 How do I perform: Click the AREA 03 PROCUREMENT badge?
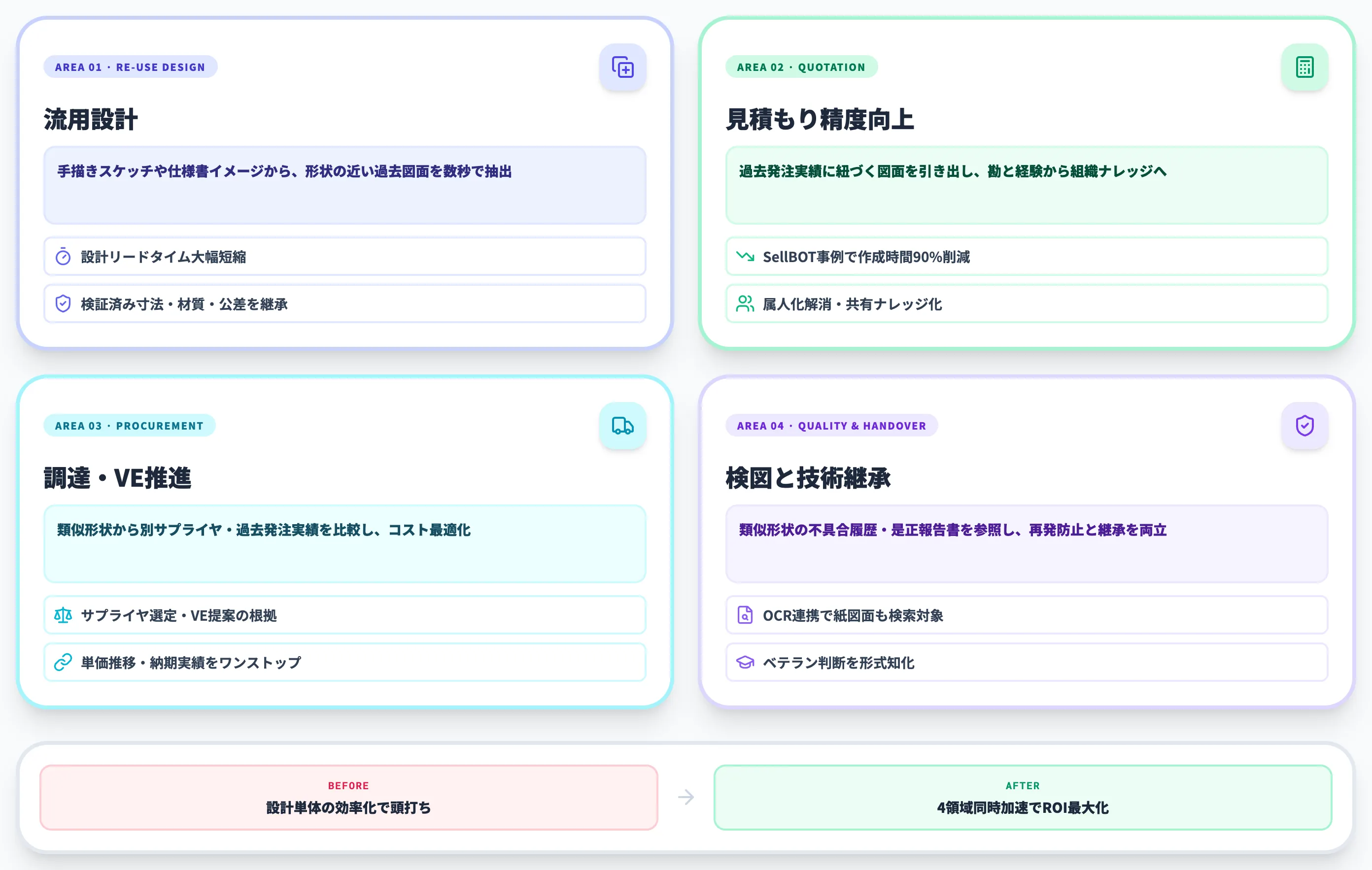(129, 426)
